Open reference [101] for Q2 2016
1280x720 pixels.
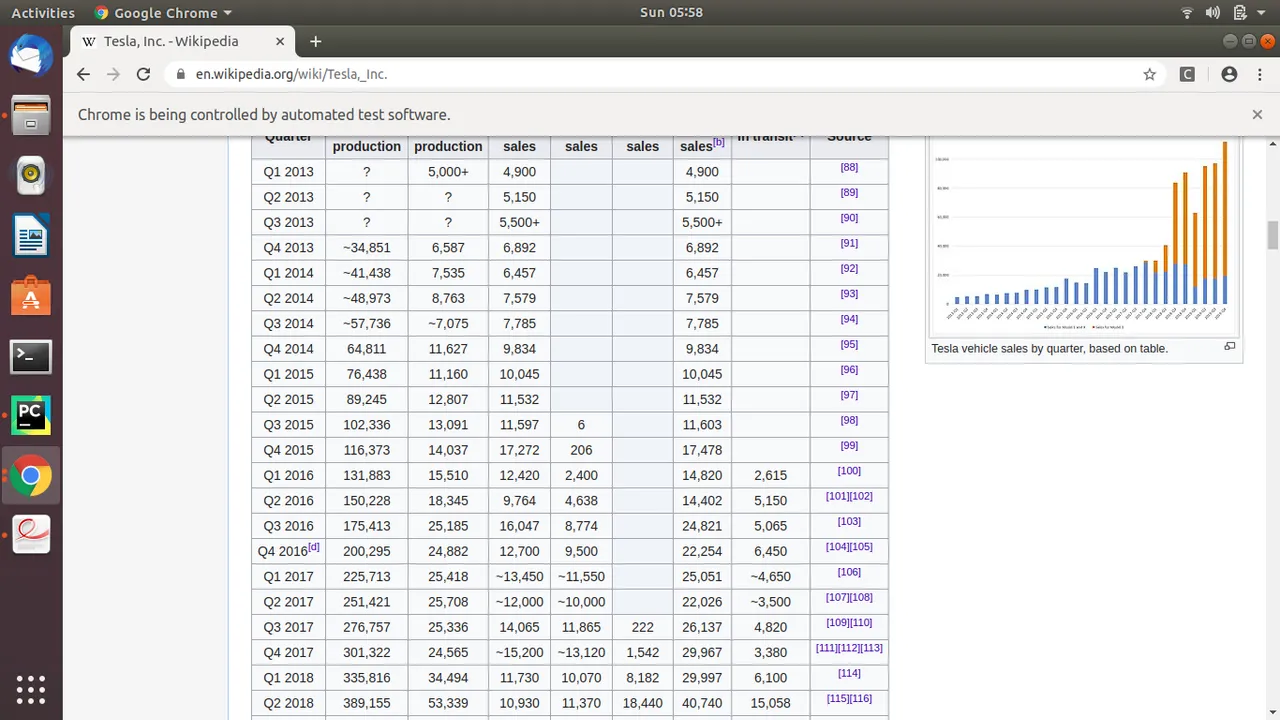point(837,497)
